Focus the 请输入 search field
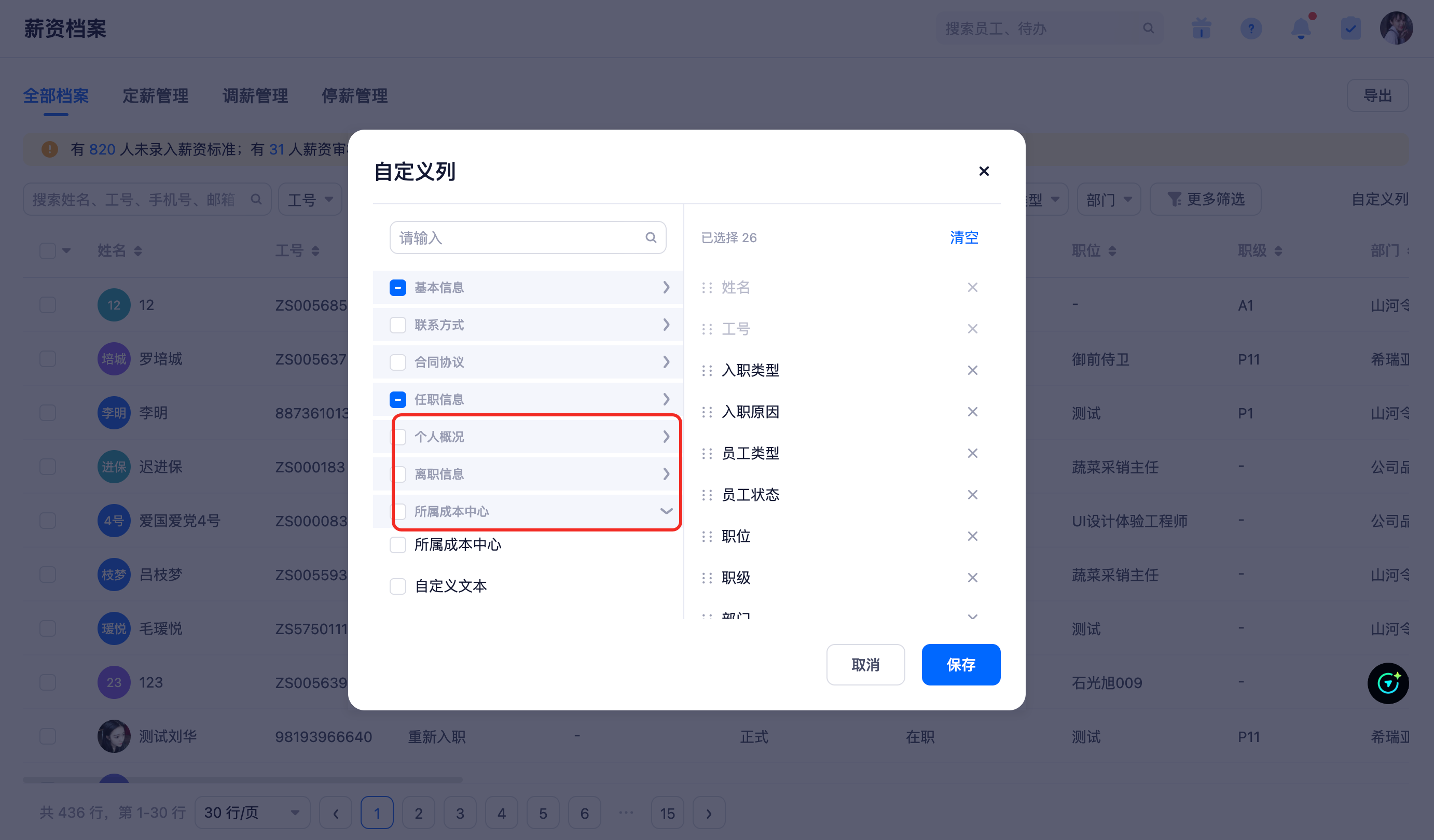This screenshot has height=840, width=1434. click(528, 237)
